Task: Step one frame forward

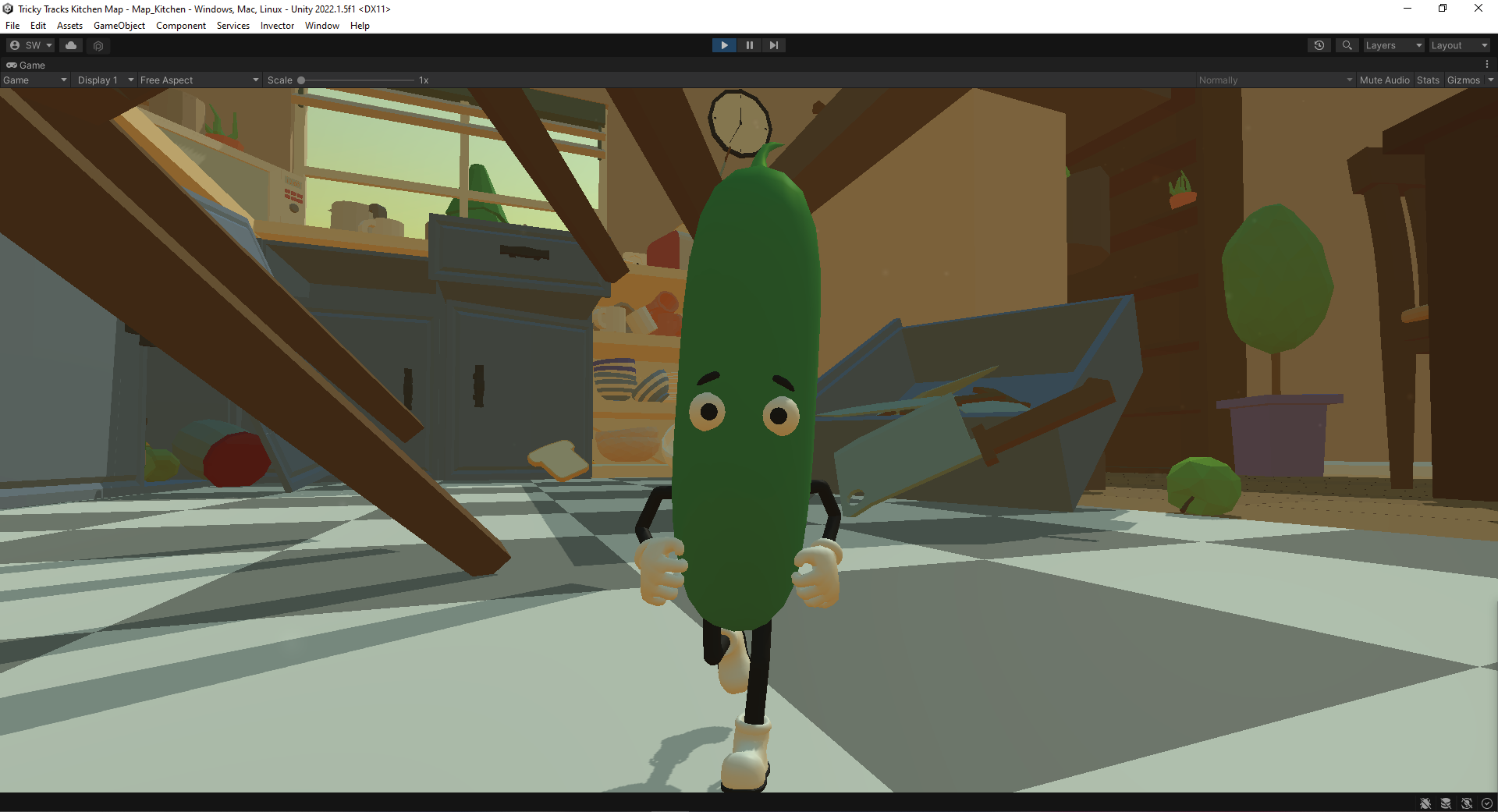Action: tap(773, 45)
